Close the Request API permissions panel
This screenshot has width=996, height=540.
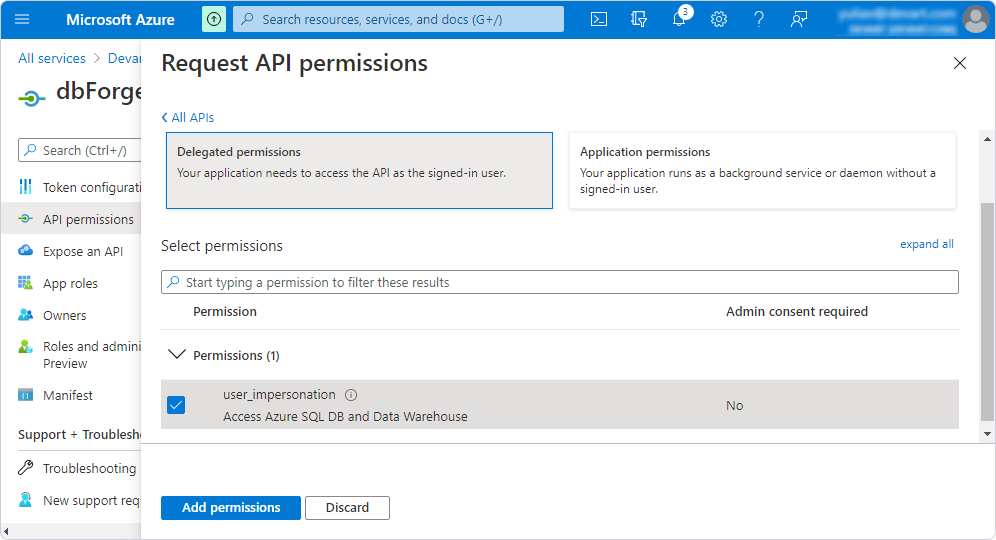tap(960, 63)
